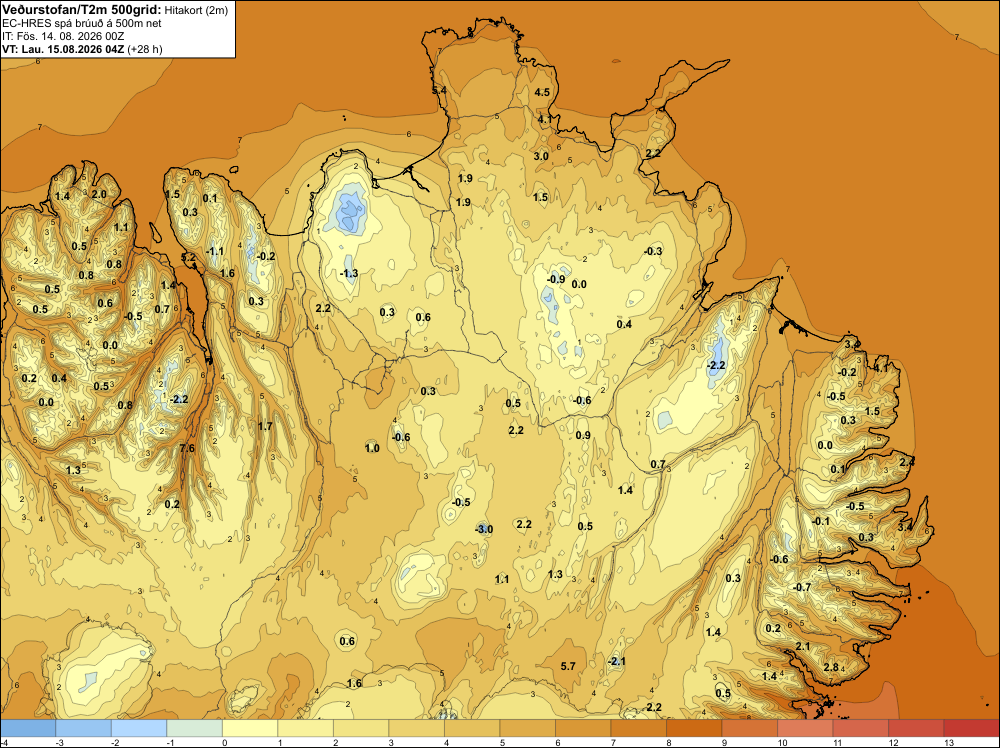Viewport: 1000px width, 748px height.
Task: Click the 1.0 temperature value
Action: tap(372, 448)
